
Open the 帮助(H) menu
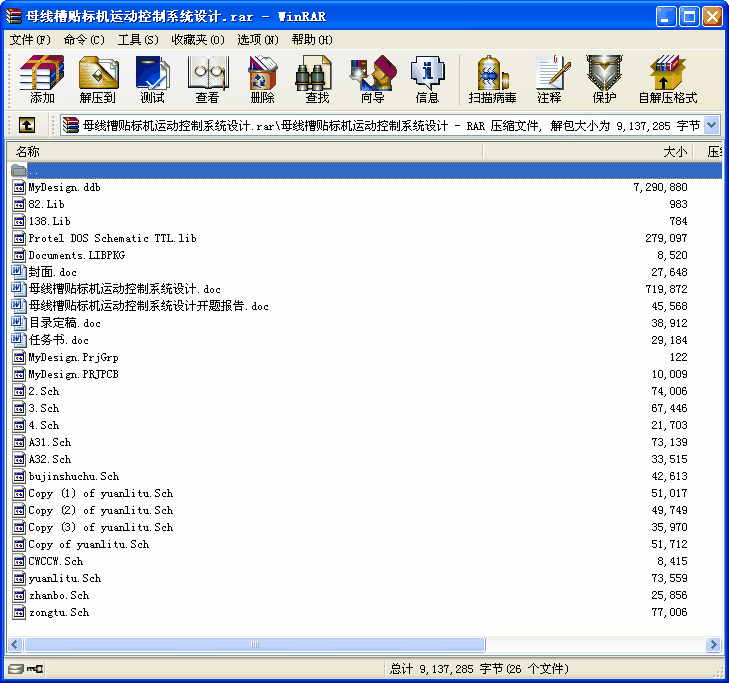pyautogui.click(x=312, y=40)
